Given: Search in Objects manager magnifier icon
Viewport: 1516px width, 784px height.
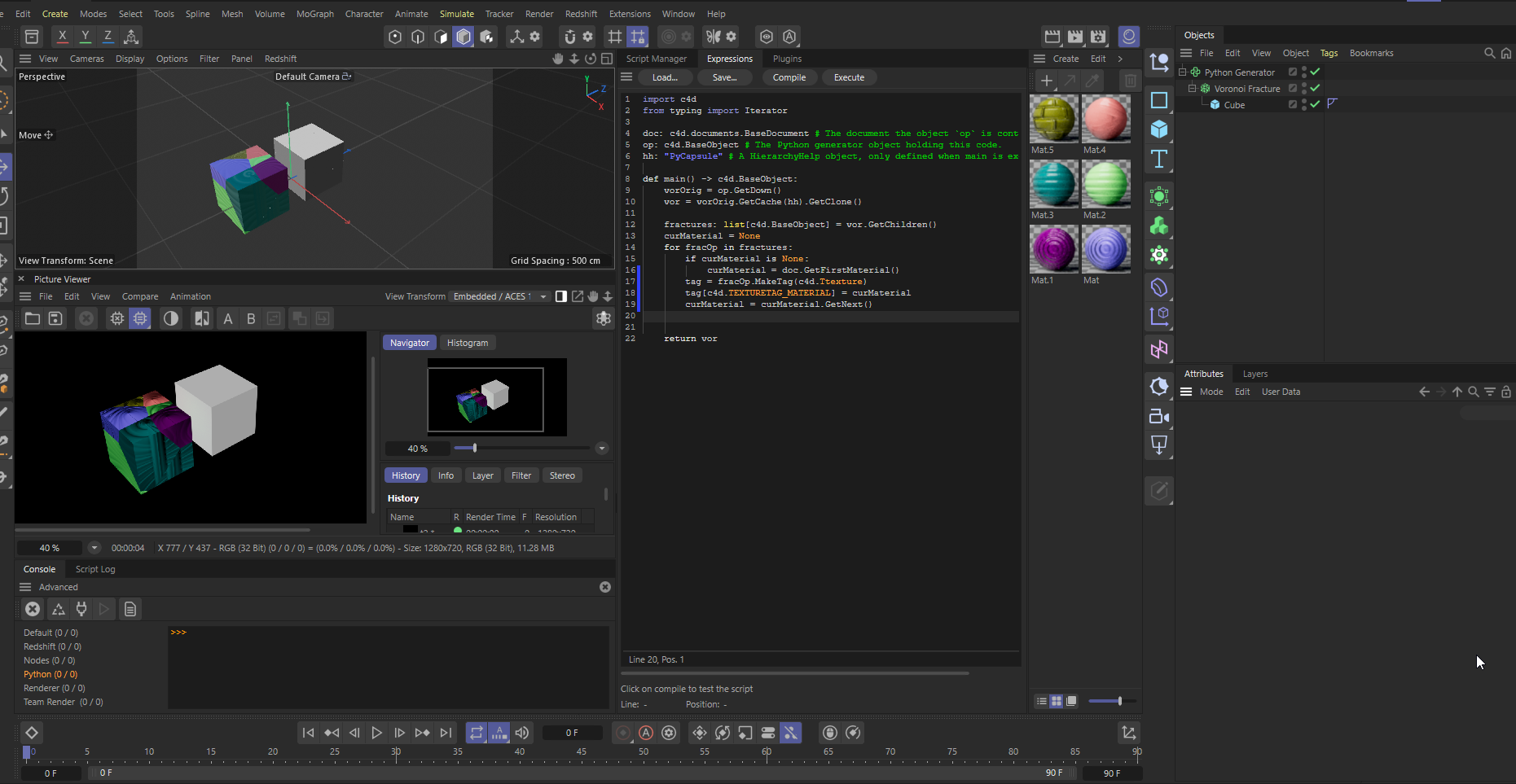Looking at the screenshot, I should (x=1489, y=53).
